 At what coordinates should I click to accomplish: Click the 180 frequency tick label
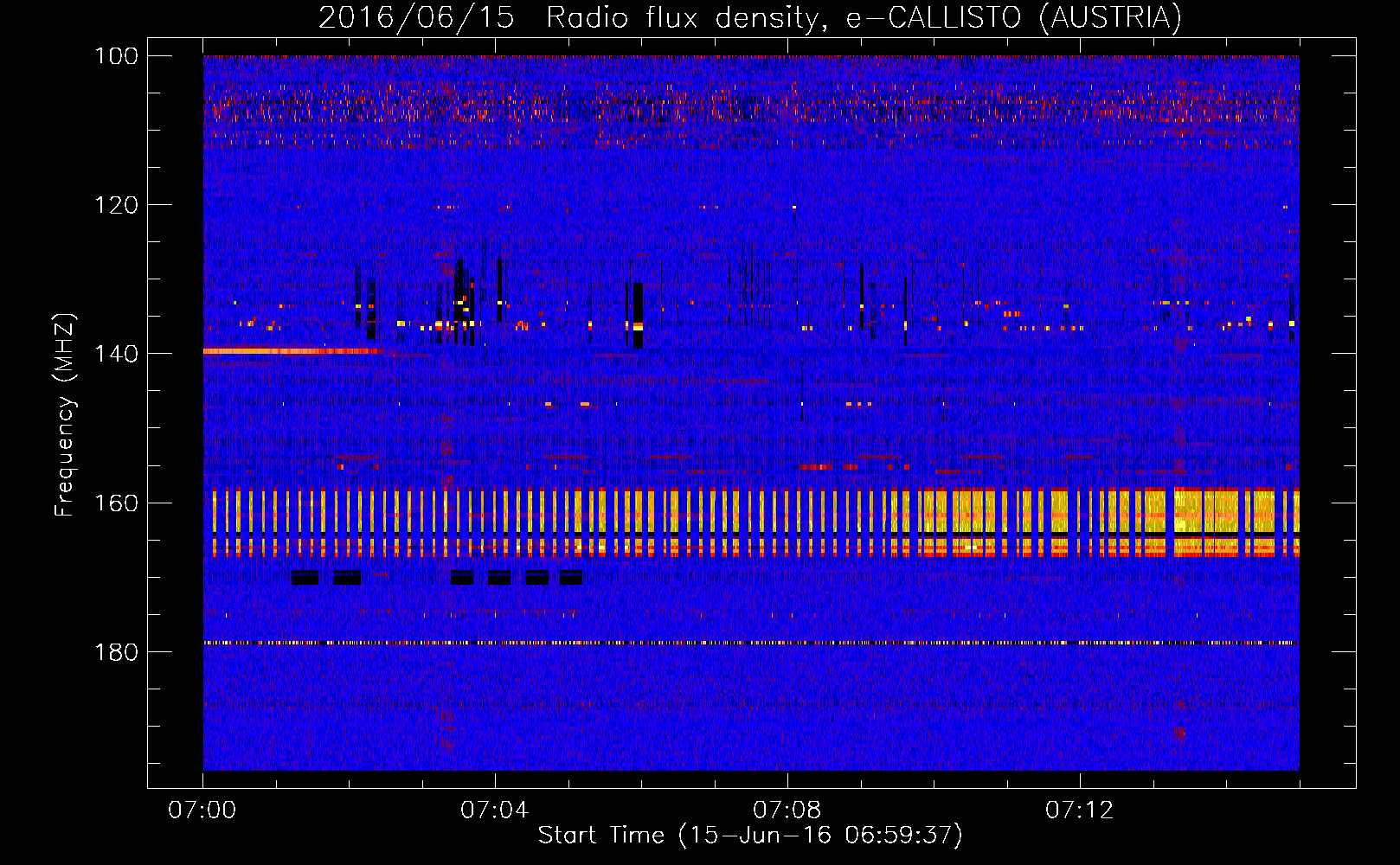pos(117,651)
